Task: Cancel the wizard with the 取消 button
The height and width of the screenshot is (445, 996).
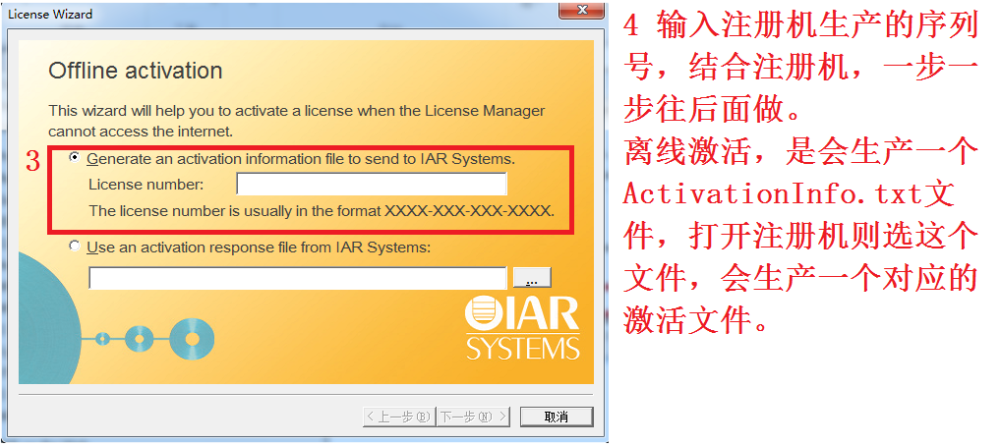Action: point(556,416)
